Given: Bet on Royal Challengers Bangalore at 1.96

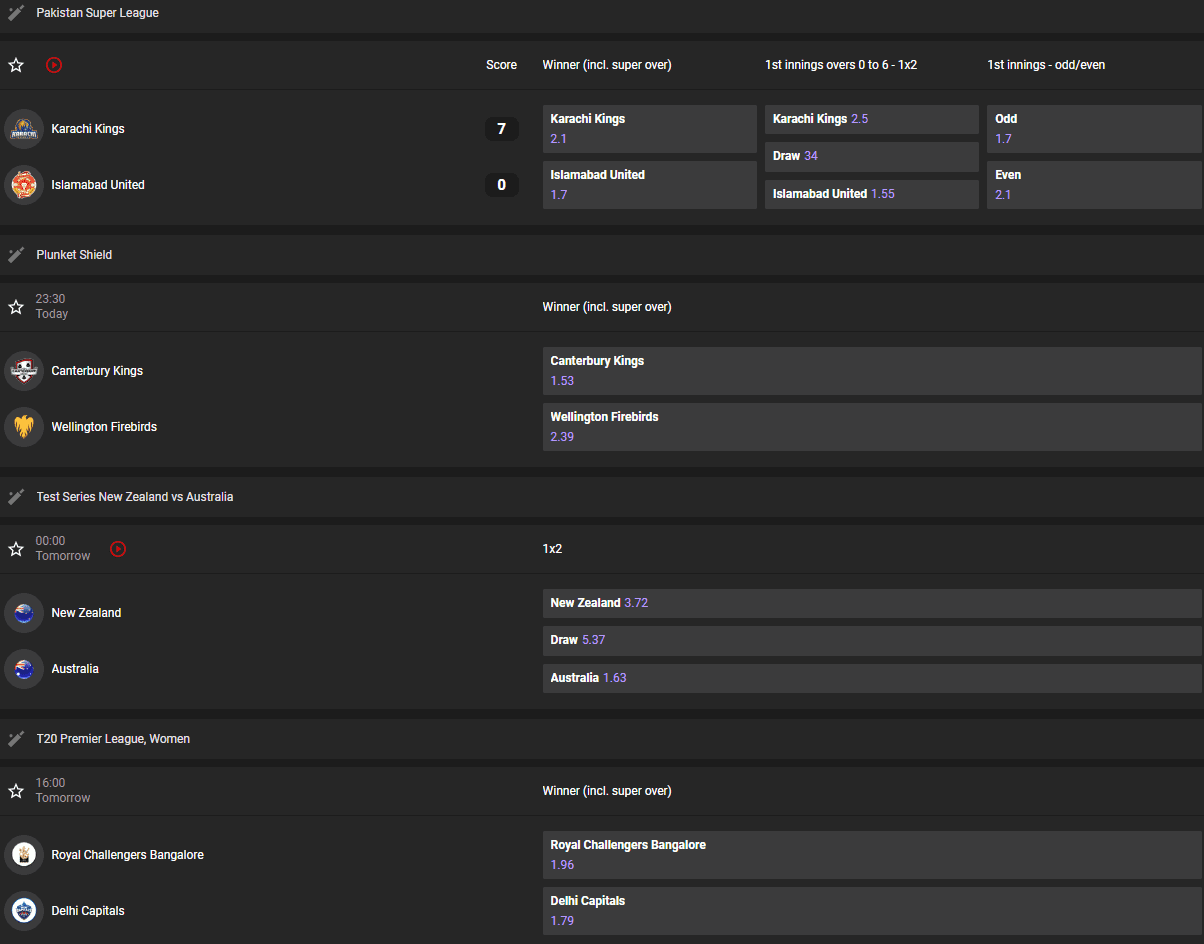Looking at the screenshot, I should [872, 855].
